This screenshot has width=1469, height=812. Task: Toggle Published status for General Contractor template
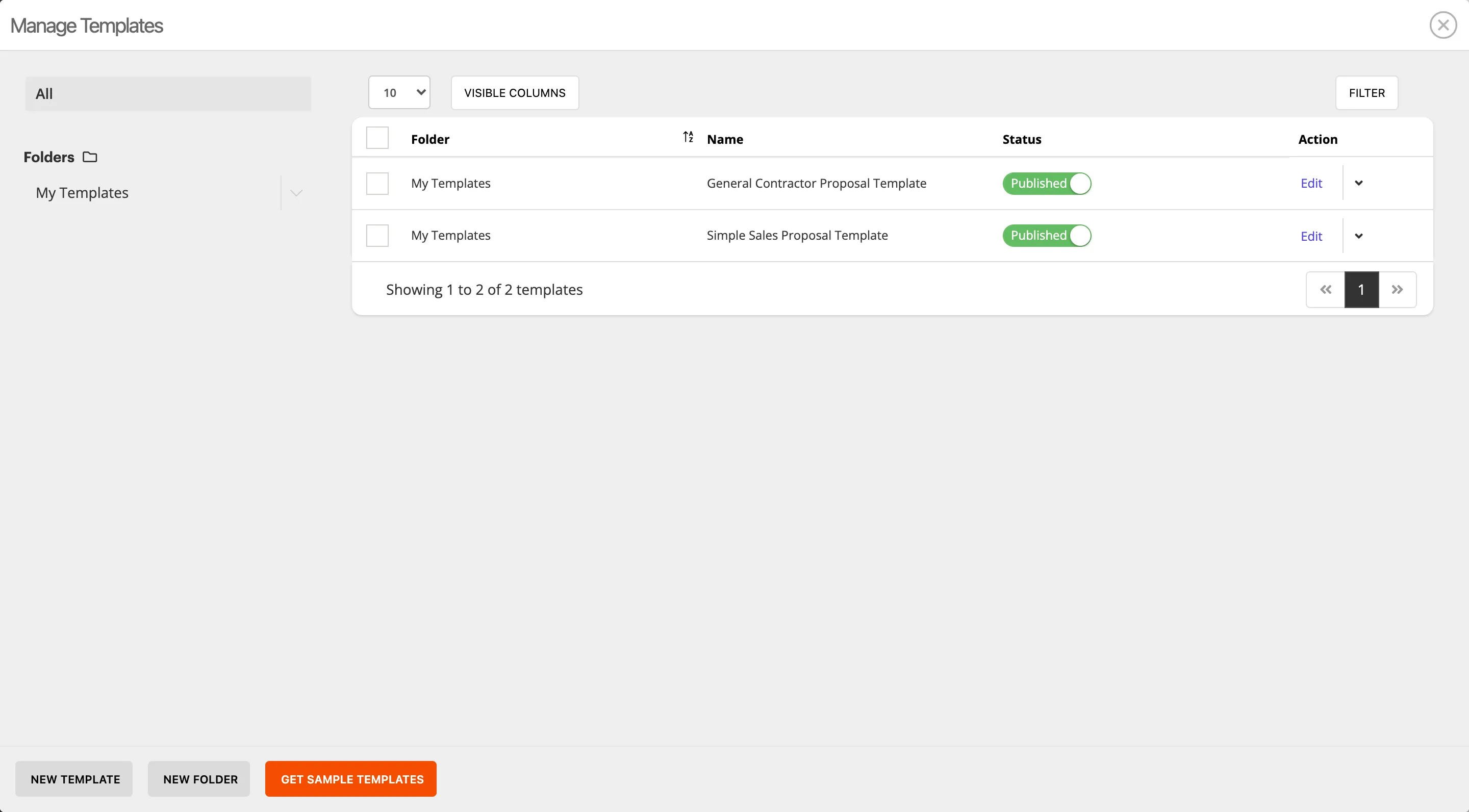click(1047, 184)
